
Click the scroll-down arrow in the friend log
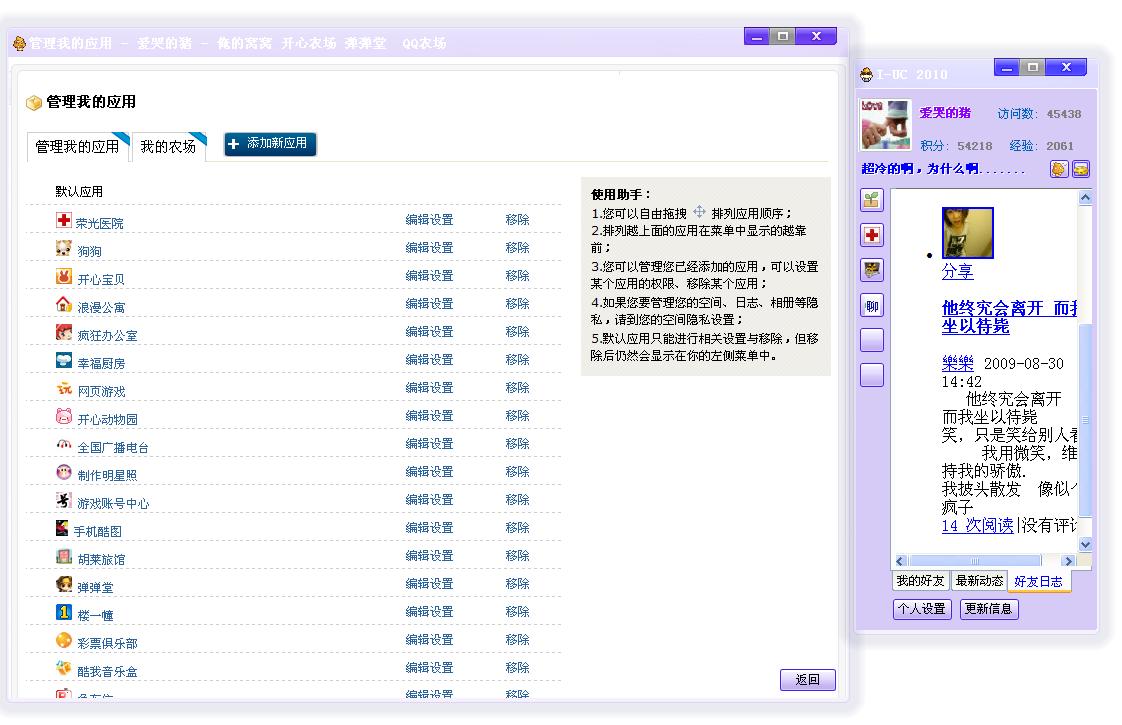pos(1085,544)
